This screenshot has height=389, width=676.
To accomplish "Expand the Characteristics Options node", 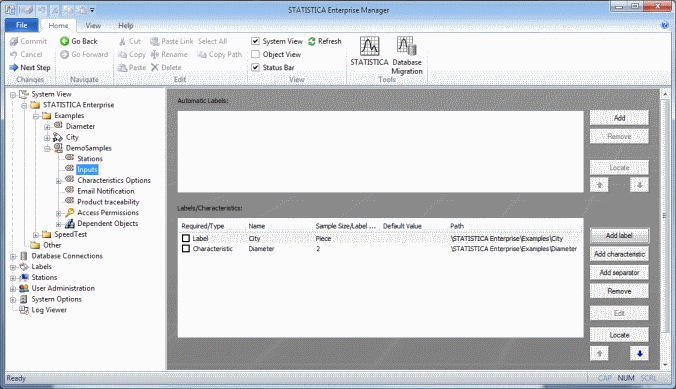I will 59,181.
